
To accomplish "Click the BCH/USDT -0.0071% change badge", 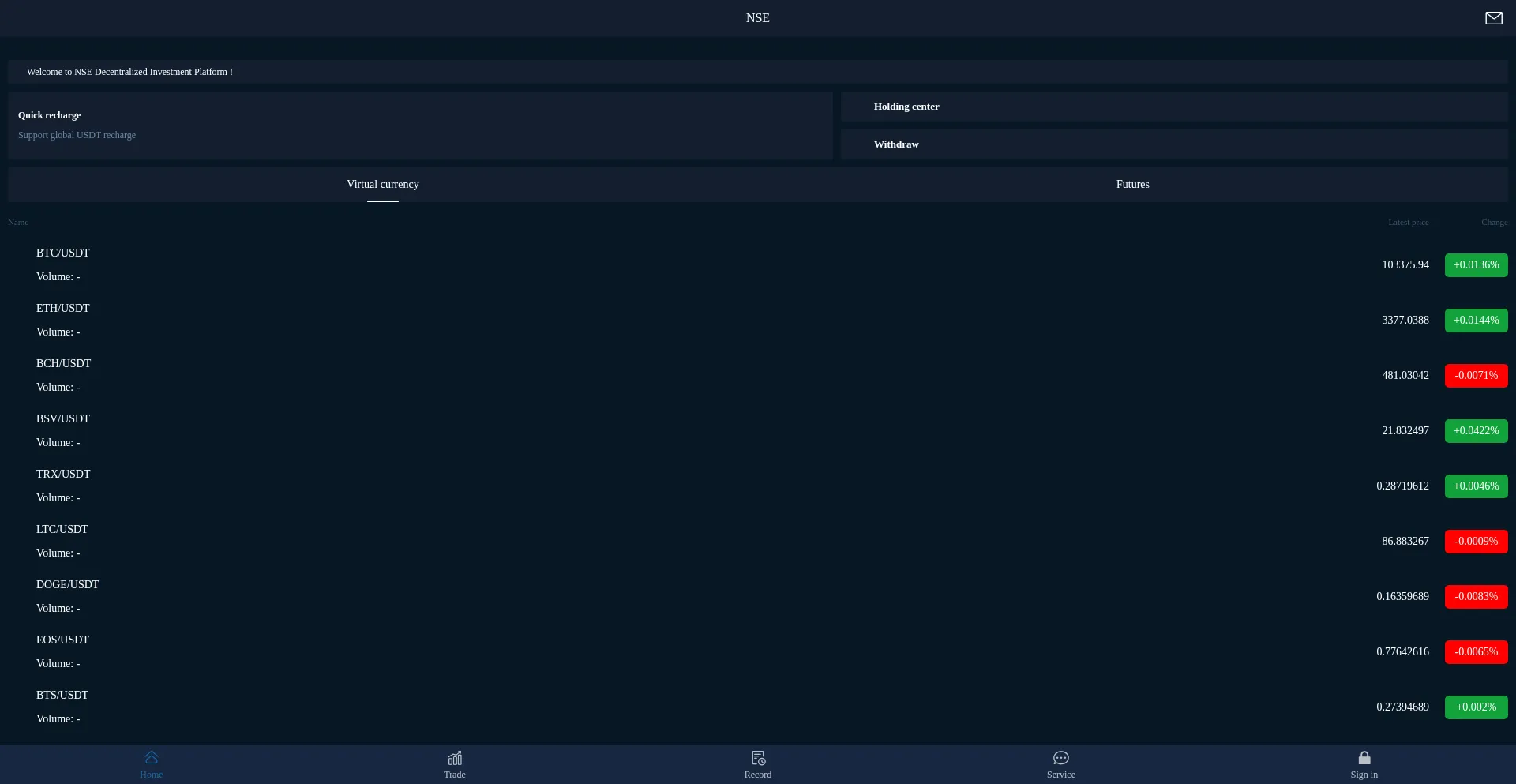I will (1476, 376).
